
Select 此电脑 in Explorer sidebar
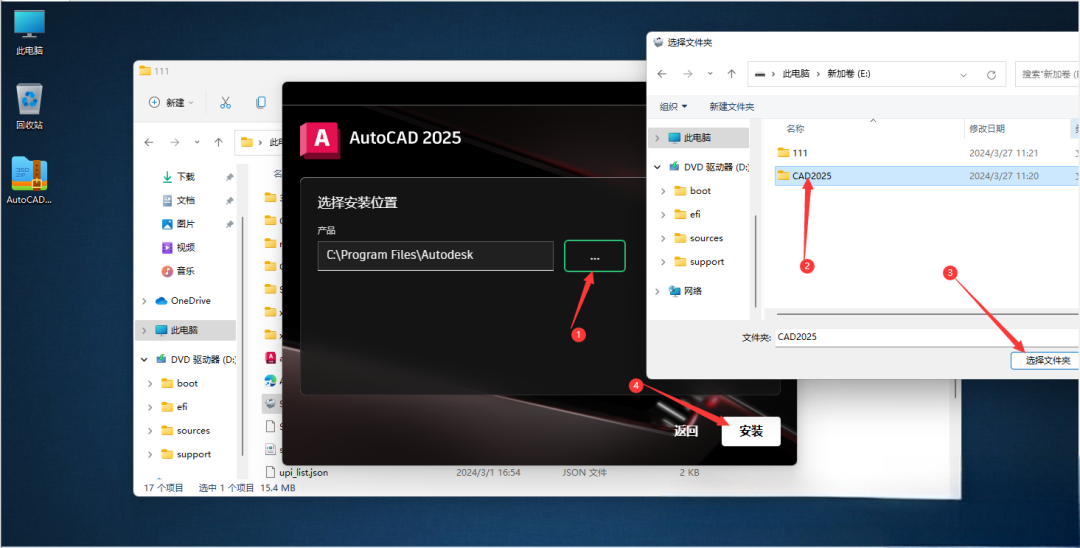[186, 330]
